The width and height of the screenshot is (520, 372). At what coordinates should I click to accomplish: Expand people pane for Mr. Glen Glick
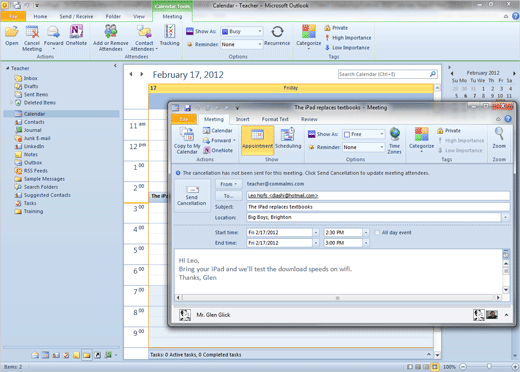click(x=506, y=315)
